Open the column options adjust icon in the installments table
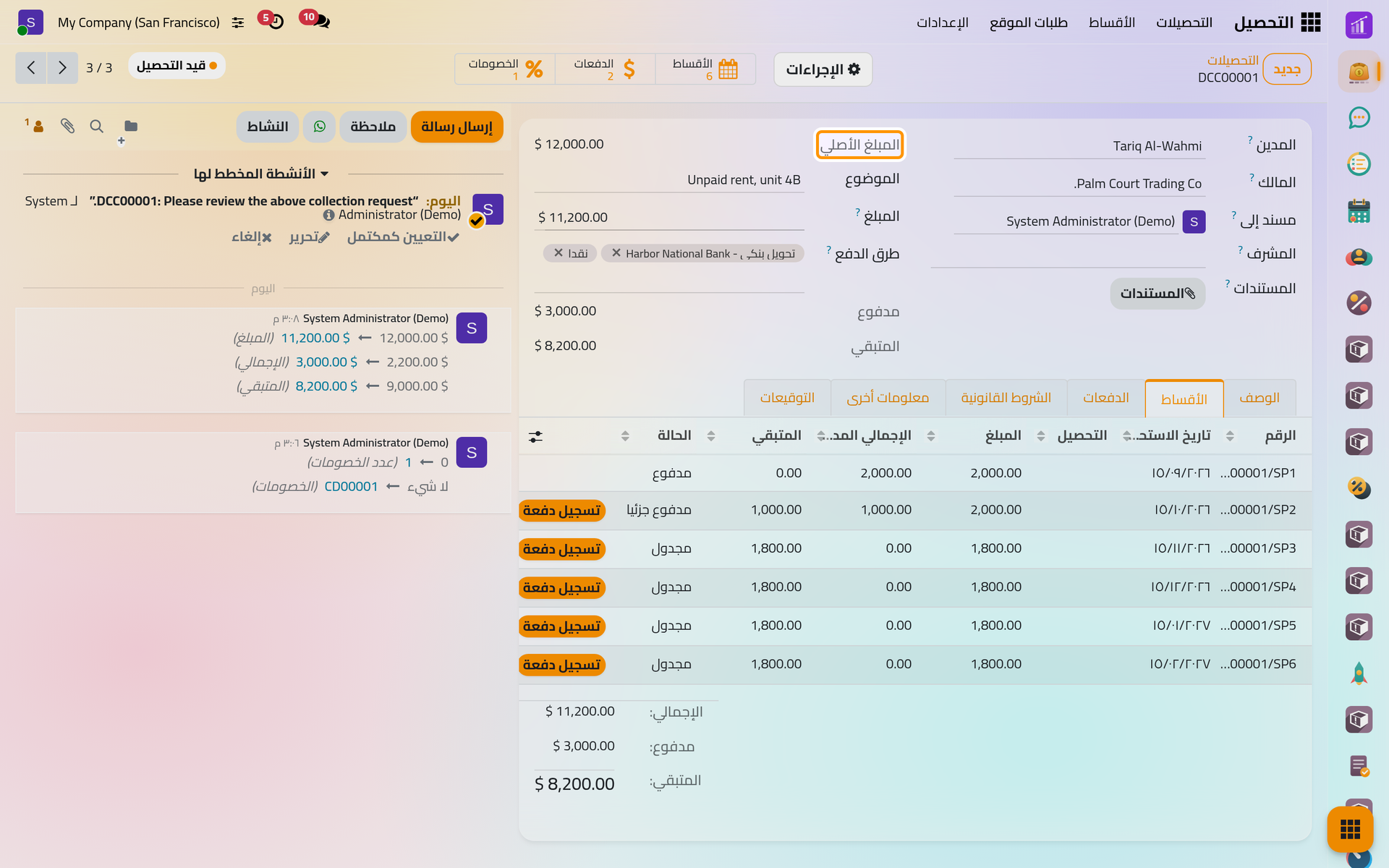The height and width of the screenshot is (868, 1389). point(535,436)
